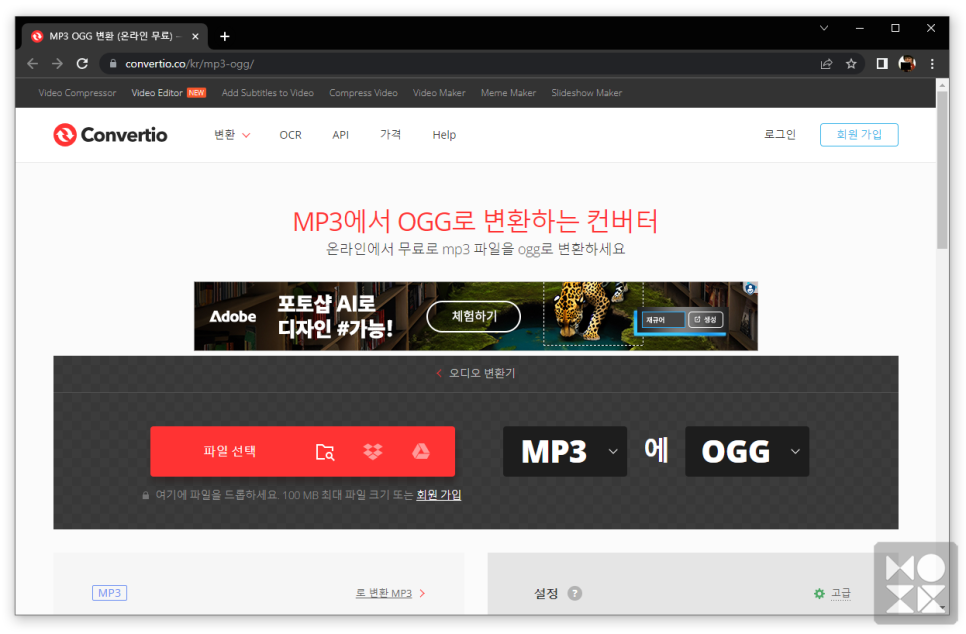Click 회원 가입 link under file button
Screen dimensions: 966x634
[439, 495]
